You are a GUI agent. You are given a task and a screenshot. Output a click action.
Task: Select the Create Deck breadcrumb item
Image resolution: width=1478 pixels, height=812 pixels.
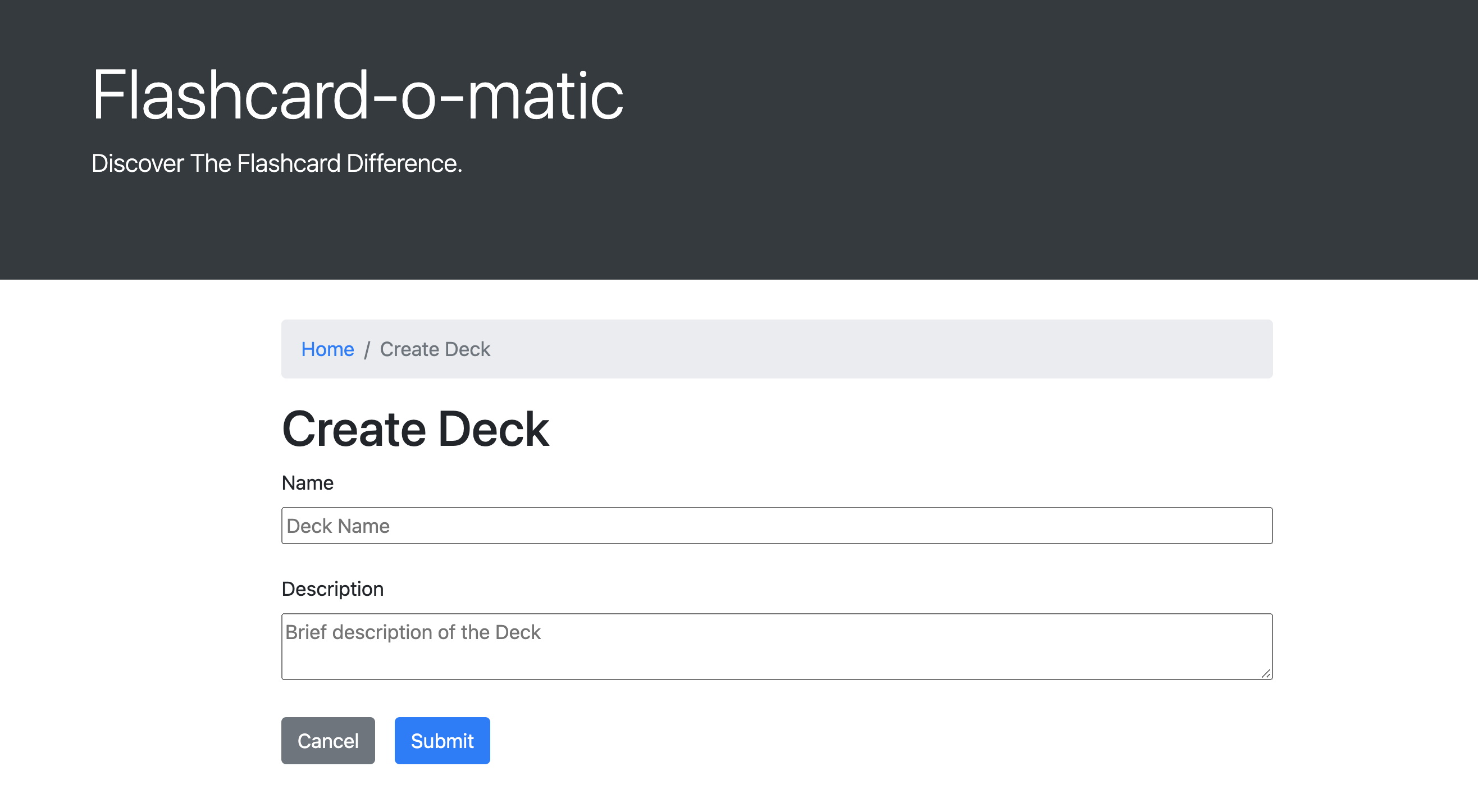pos(434,349)
